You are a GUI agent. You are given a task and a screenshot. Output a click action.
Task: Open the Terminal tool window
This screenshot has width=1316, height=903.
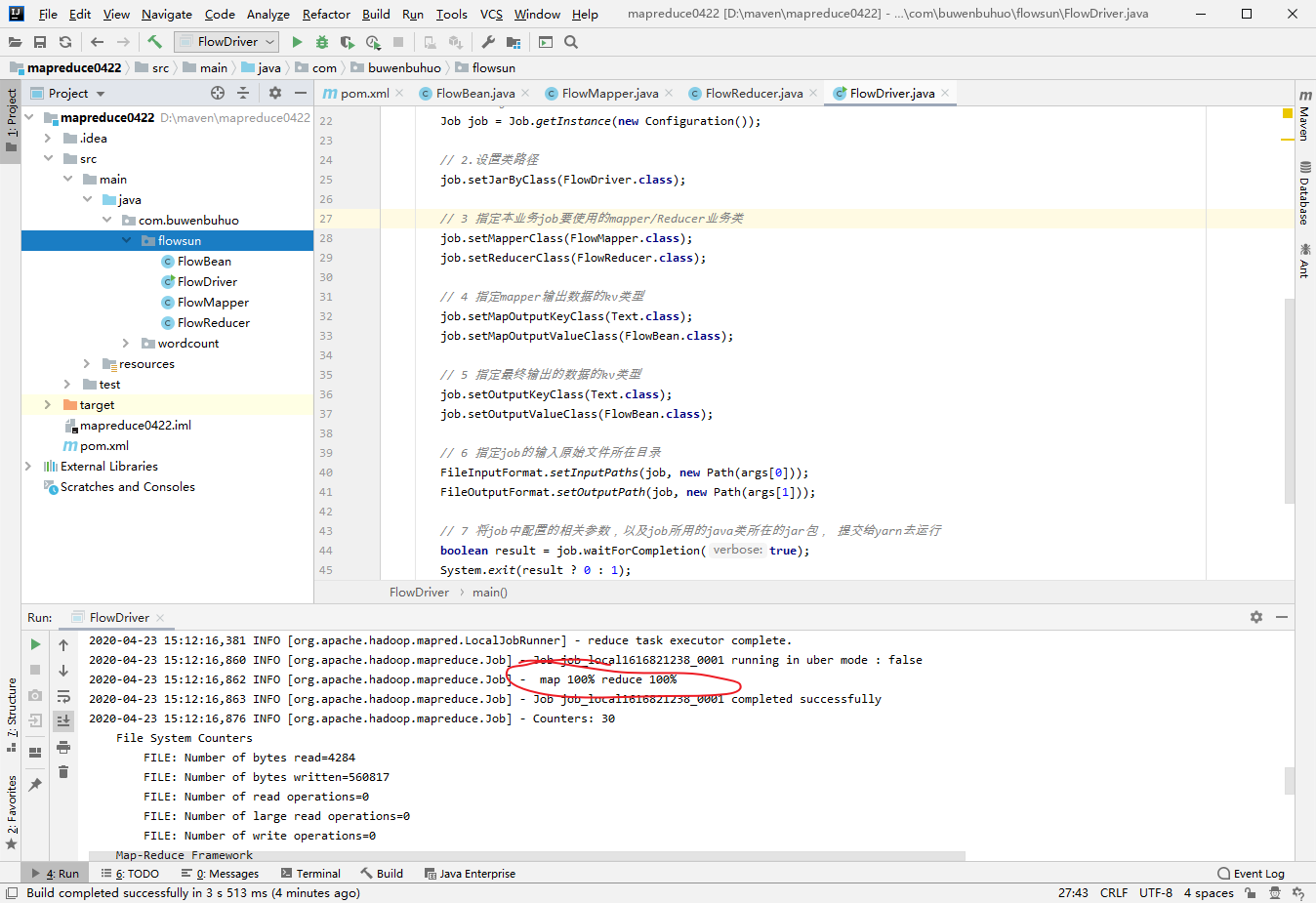pyautogui.click(x=310, y=874)
